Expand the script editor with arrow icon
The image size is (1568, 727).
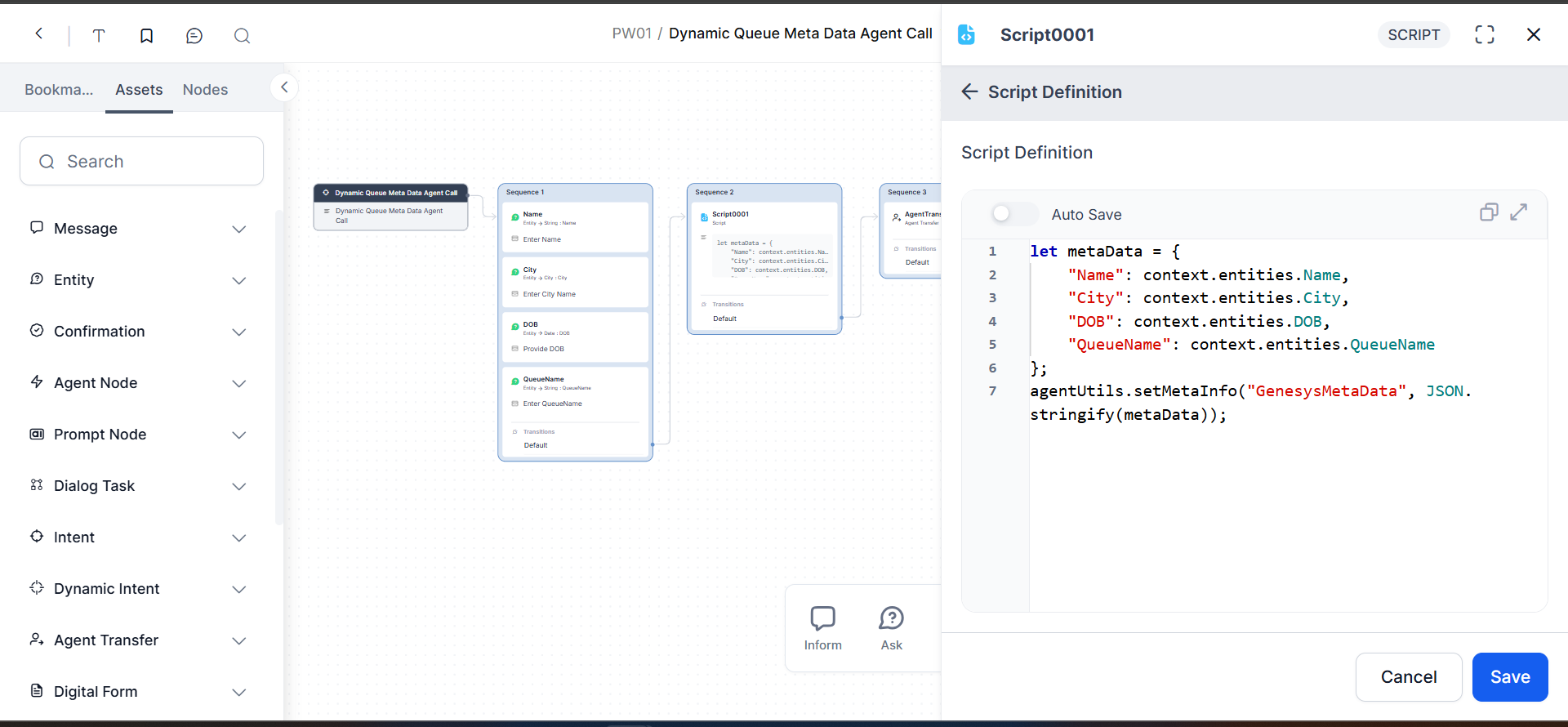click(1518, 212)
